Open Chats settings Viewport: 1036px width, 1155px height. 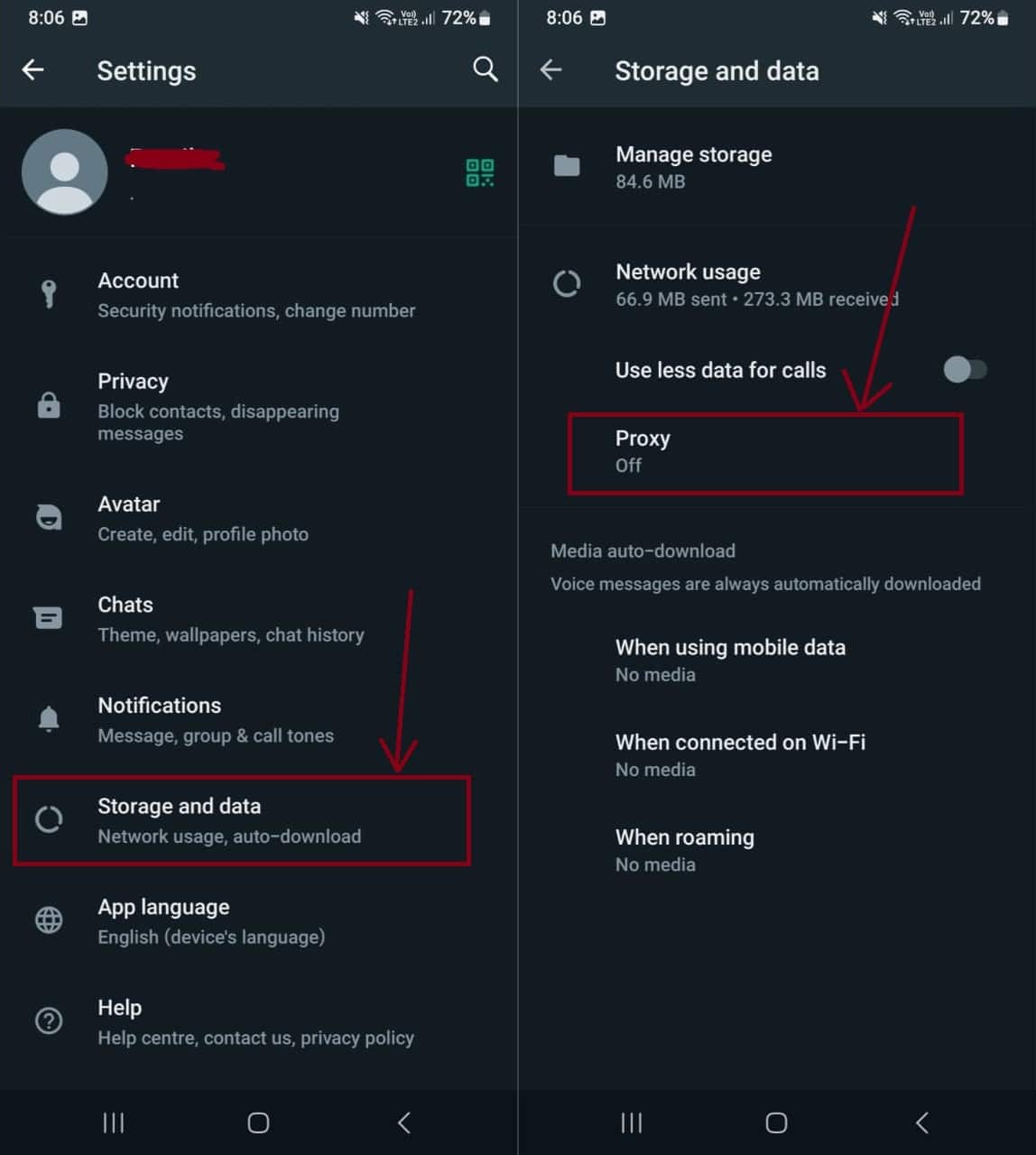230,619
